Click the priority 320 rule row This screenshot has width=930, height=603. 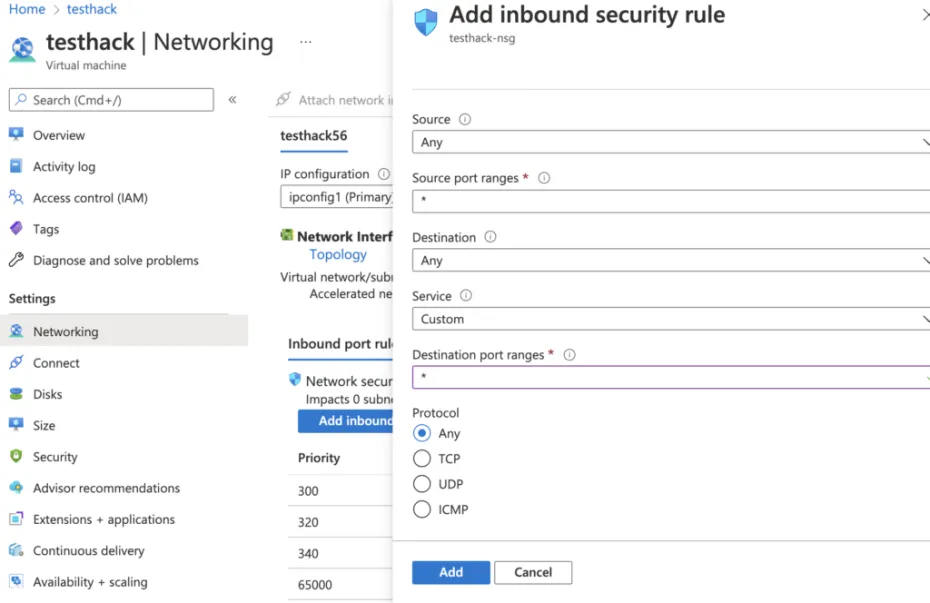click(340, 522)
